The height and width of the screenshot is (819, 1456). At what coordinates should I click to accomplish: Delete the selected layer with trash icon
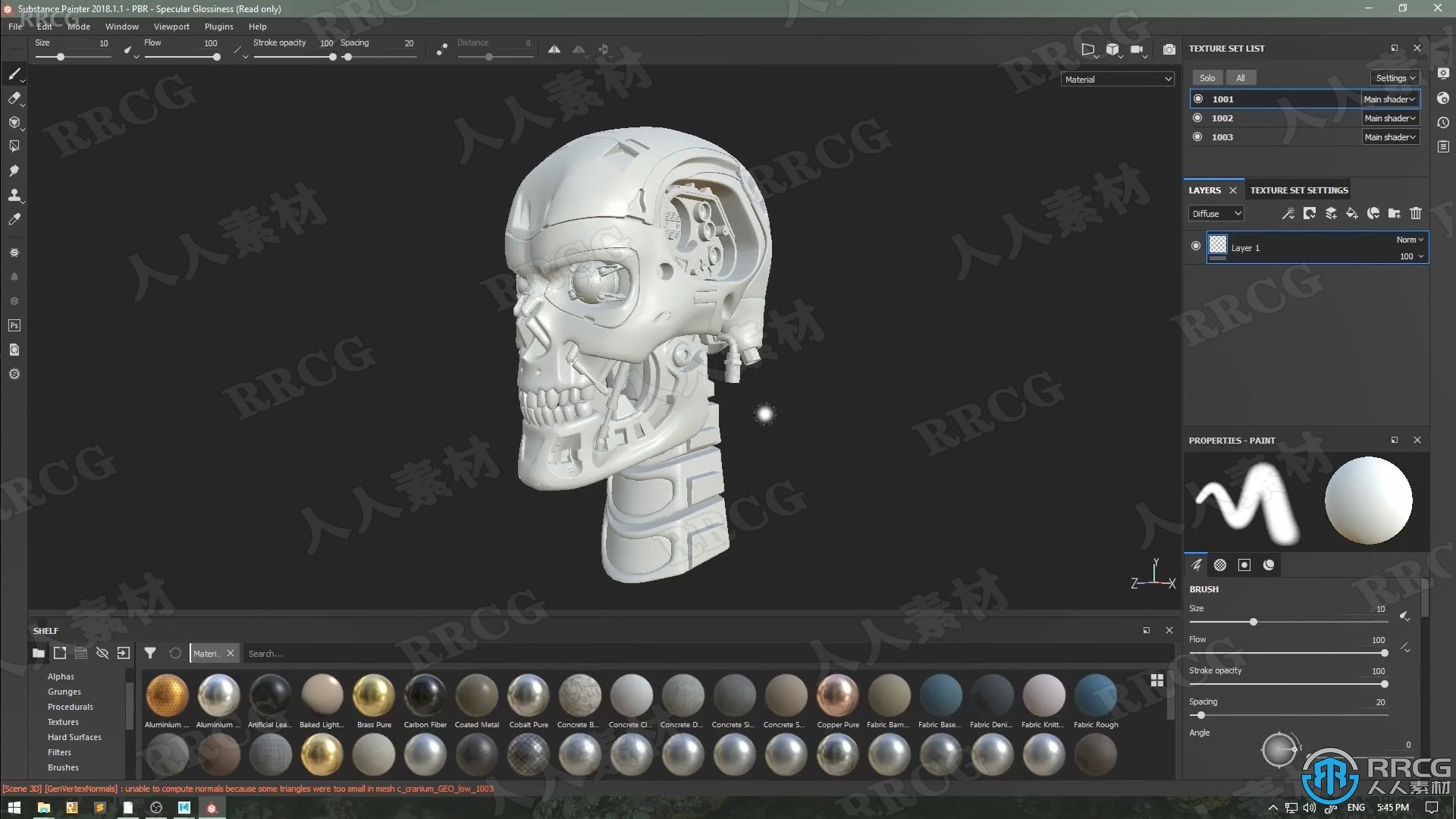coord(1415,214)
